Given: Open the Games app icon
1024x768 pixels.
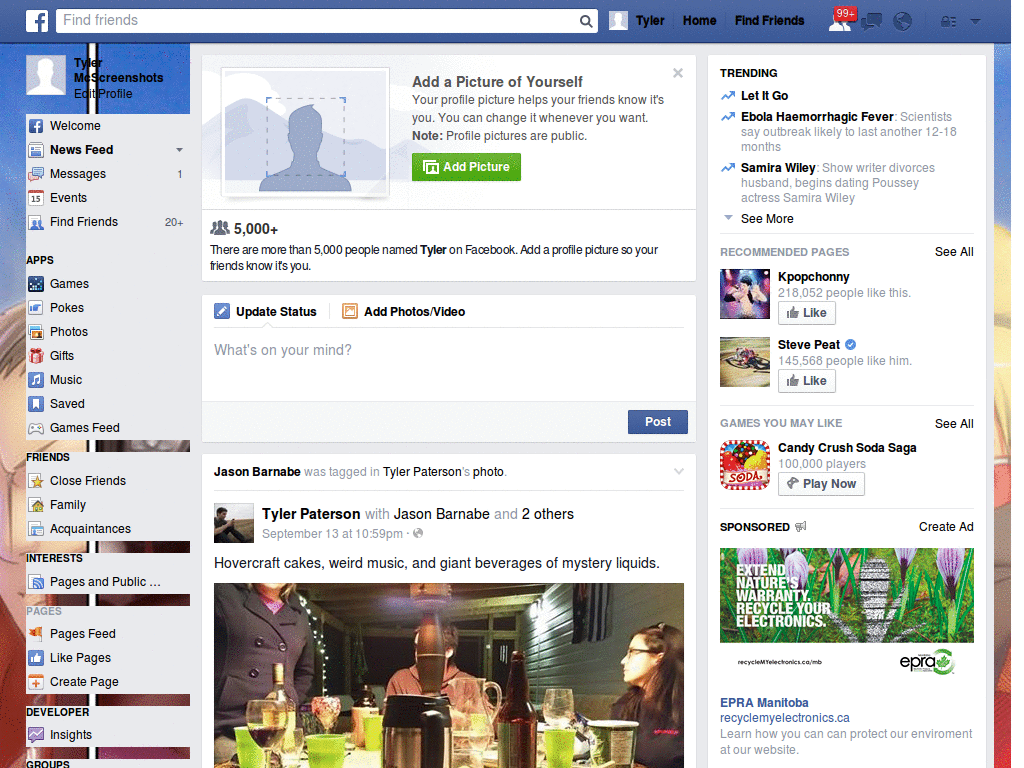Looking at the screenshot, I should [x=36, y=284].
